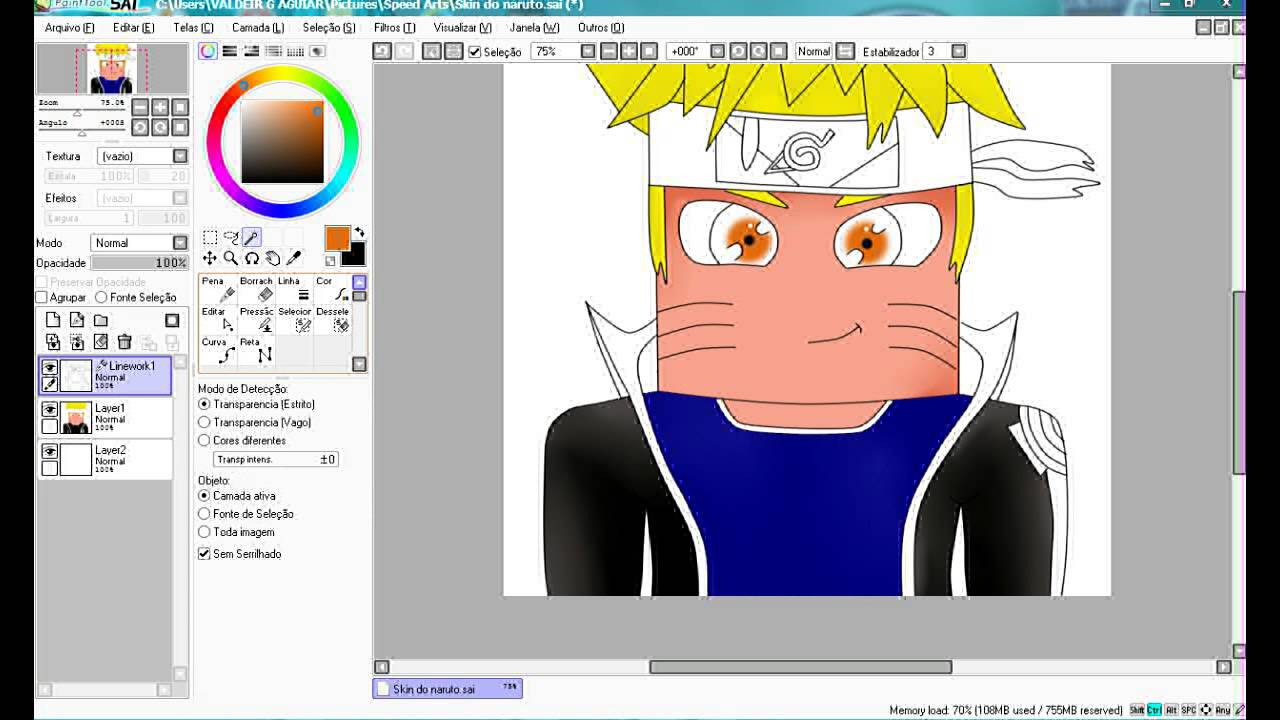Select the magic wand tool
1280x720 pixels.
click(x=251, y=238)
